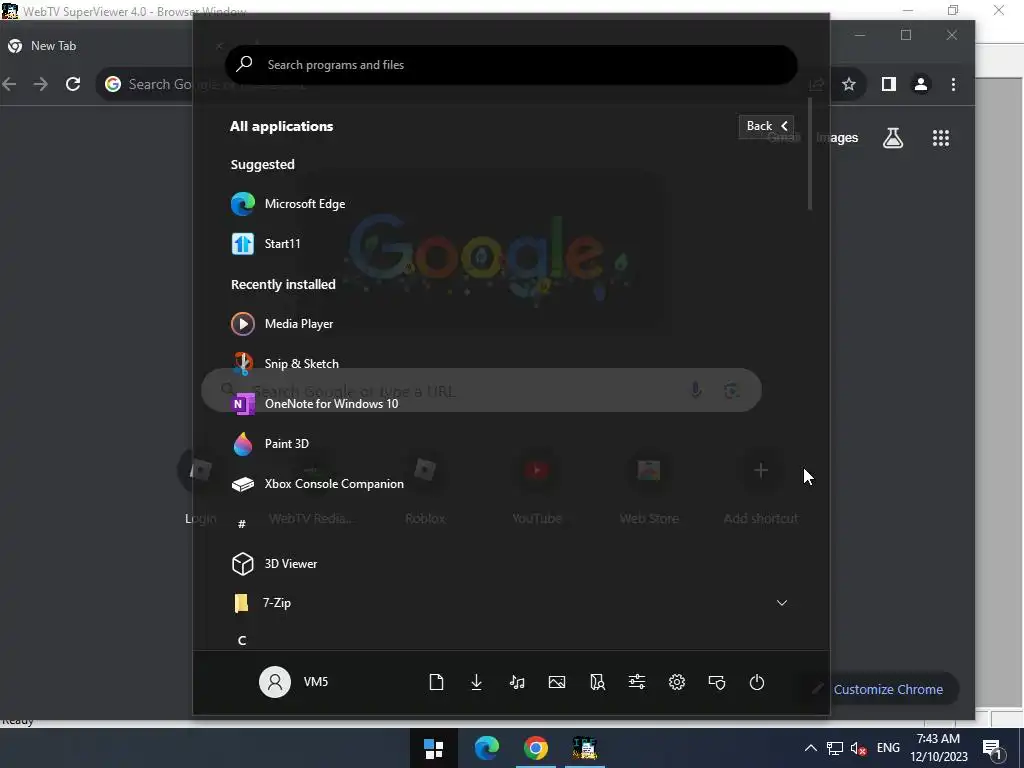Open Settings gear icon in Start footer
This screenshot has height=768, width=1024.
677,682
